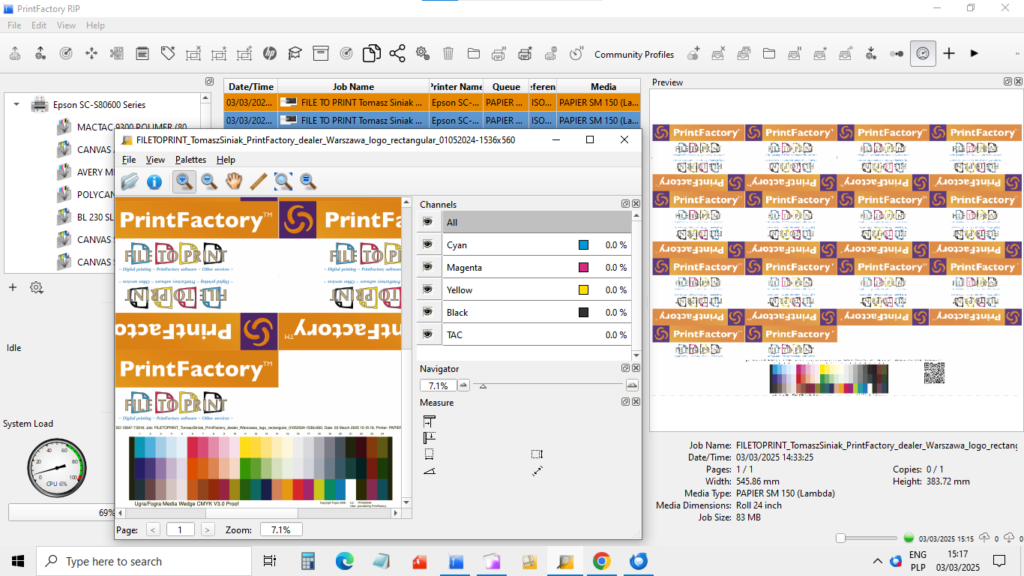The image size is (1024, 576).
Task: Toggle visibility of the Black channel
Action: [428, 311]
